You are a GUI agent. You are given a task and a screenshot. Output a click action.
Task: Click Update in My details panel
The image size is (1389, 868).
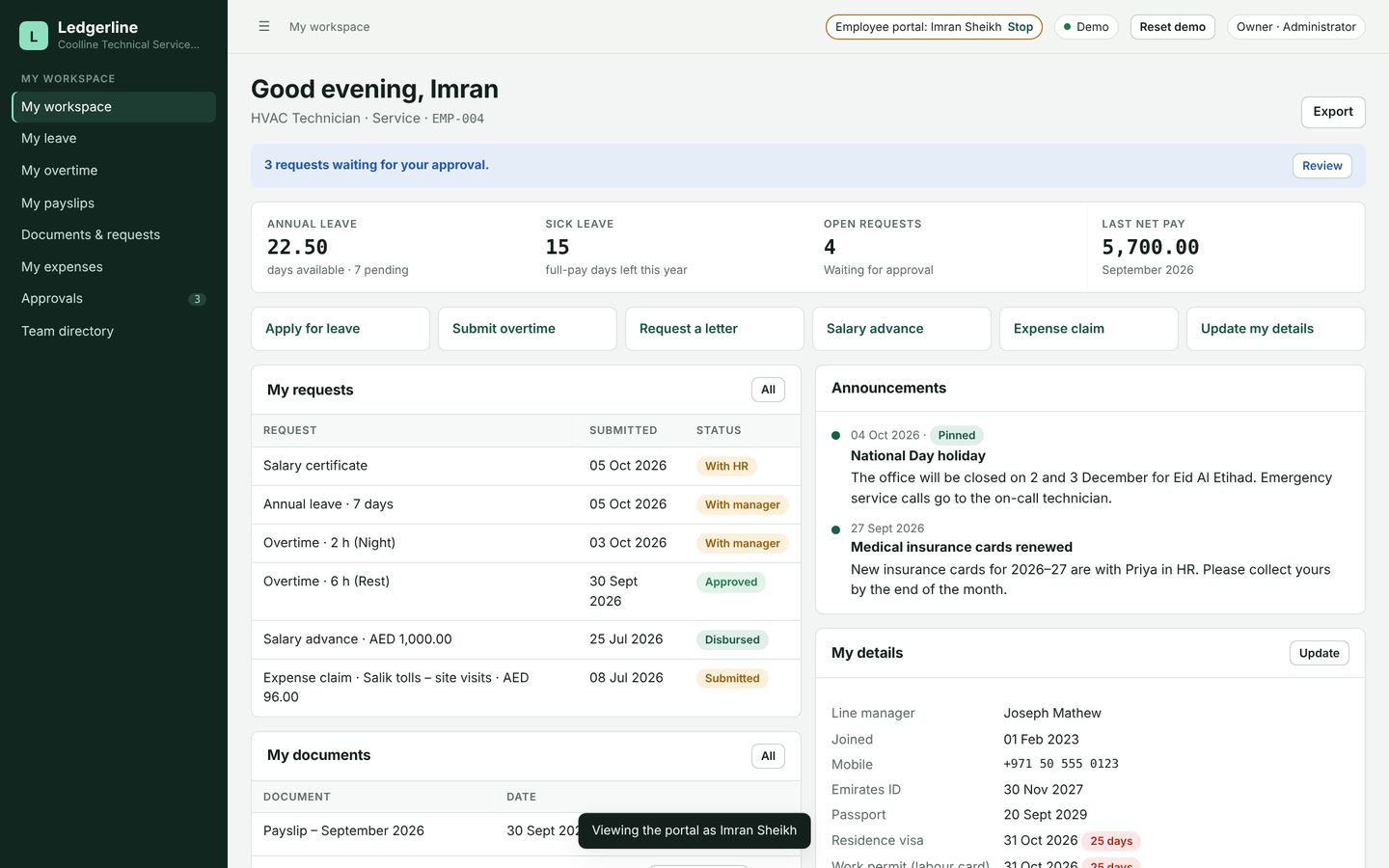click(x=1320, y=653)
